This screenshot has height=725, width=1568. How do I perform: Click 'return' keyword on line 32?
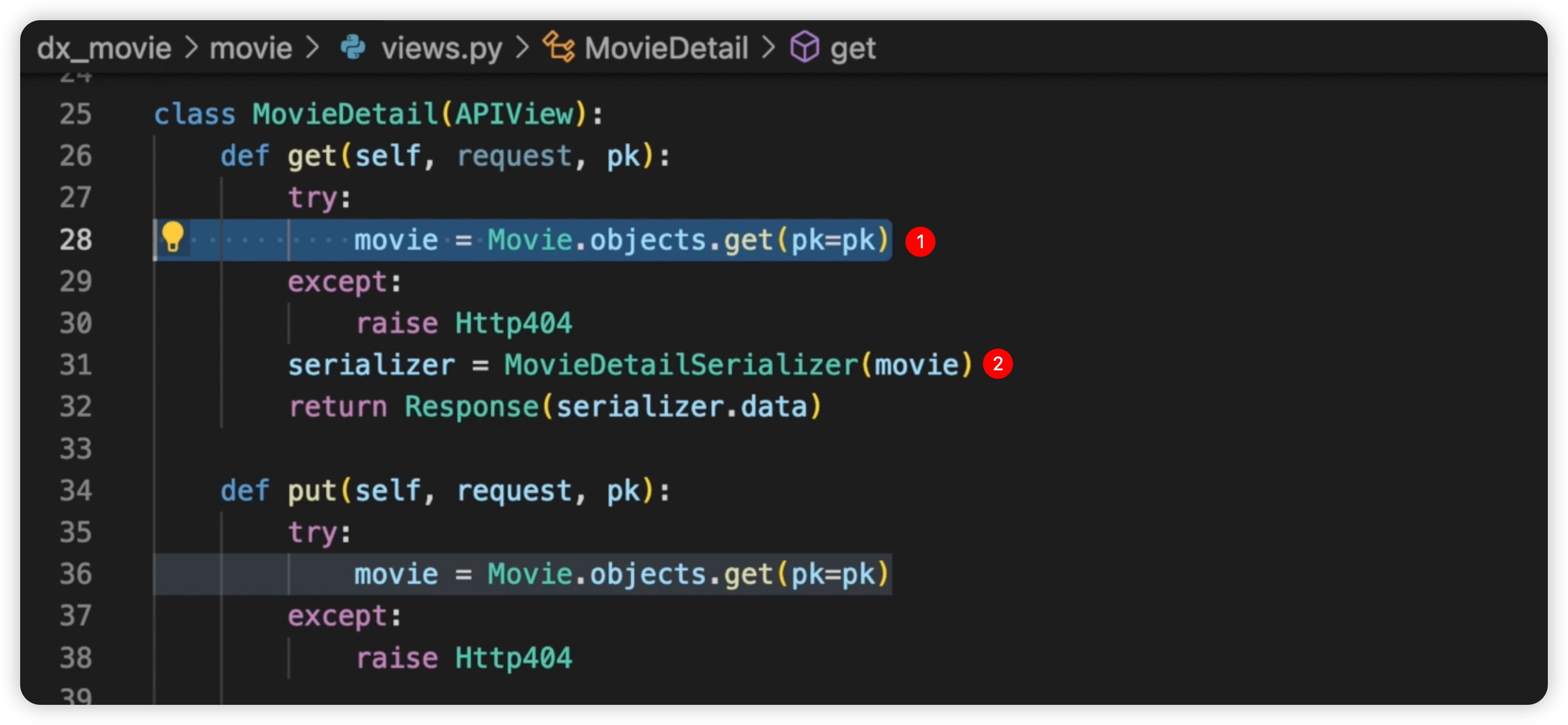point(338,407)
